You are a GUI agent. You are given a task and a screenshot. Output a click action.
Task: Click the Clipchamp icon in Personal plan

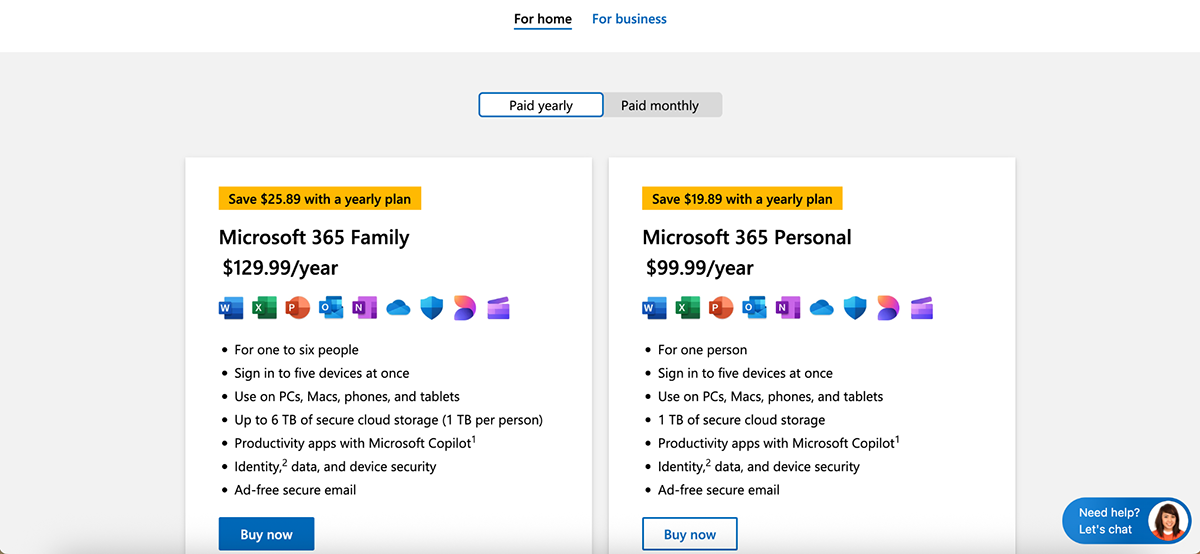[921, 308]
